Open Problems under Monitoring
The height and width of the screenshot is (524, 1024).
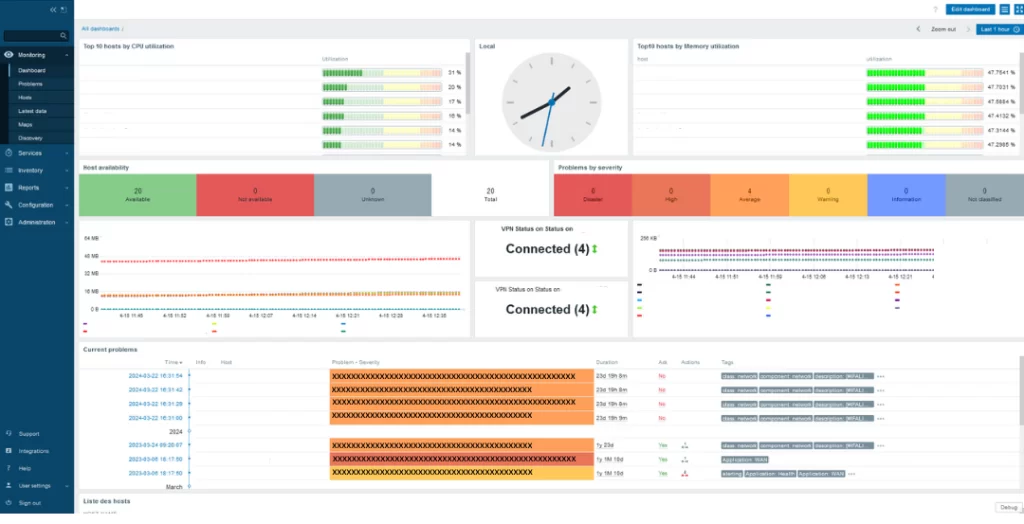coord(30,84)
